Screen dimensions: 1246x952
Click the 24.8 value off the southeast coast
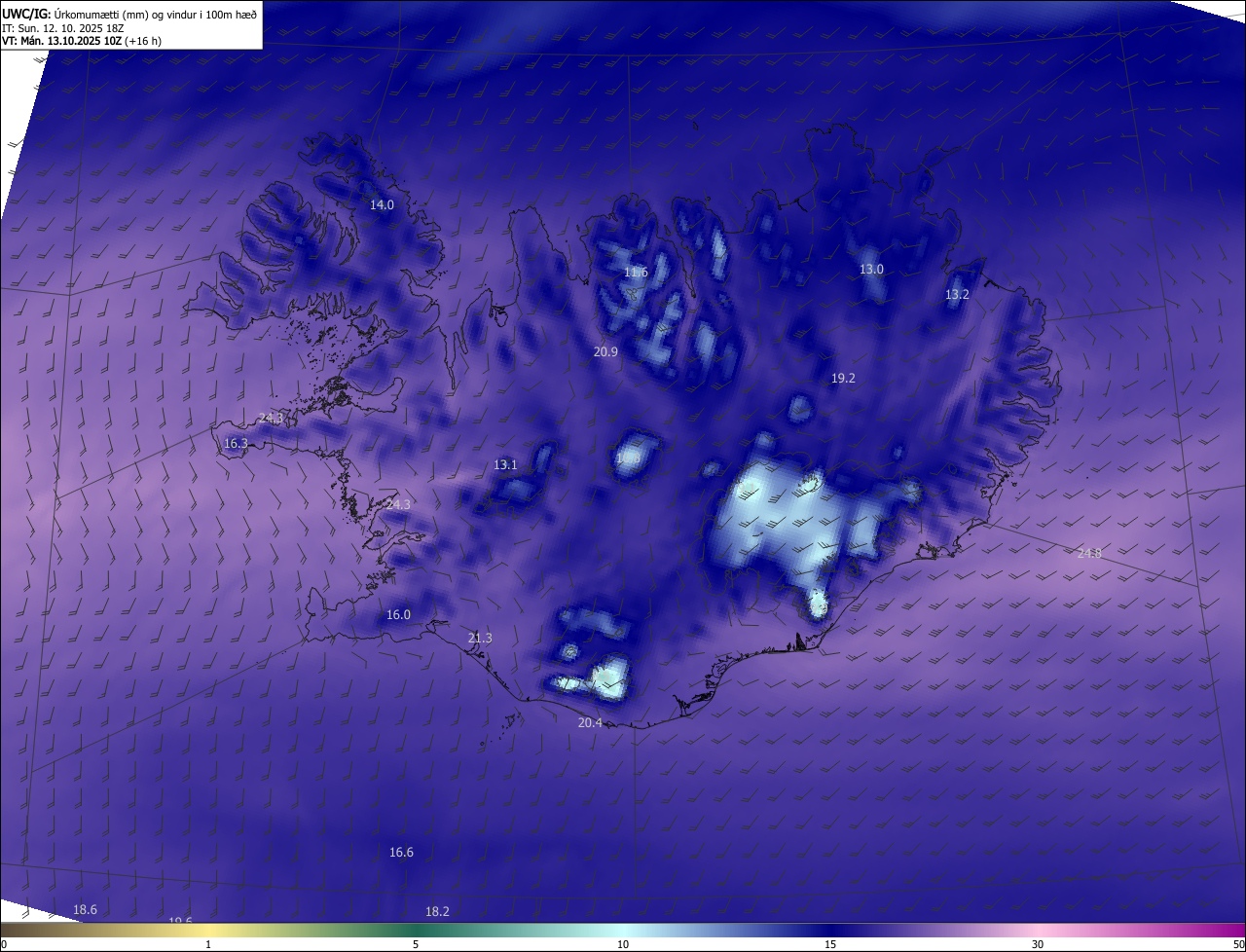tap(1089, 554)
